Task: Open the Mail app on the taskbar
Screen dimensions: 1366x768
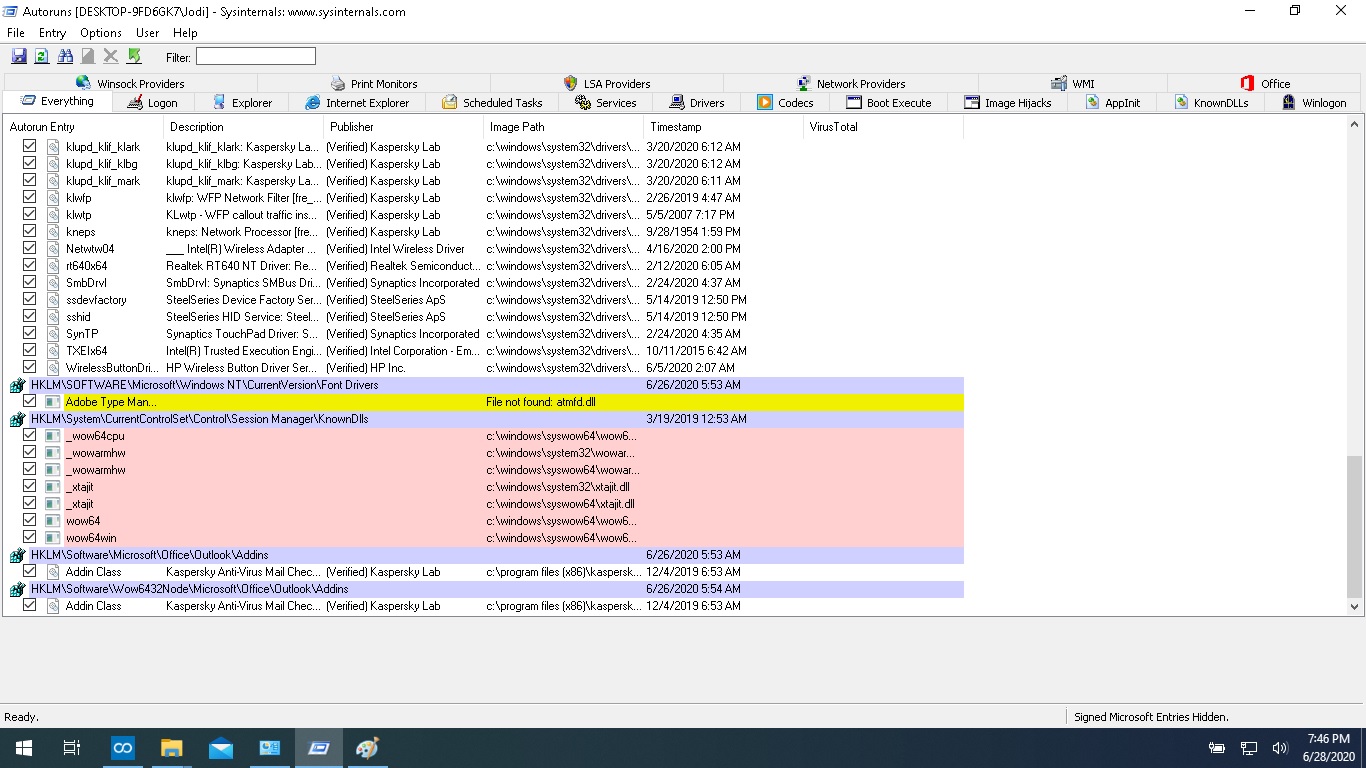Action: (220, 748)
